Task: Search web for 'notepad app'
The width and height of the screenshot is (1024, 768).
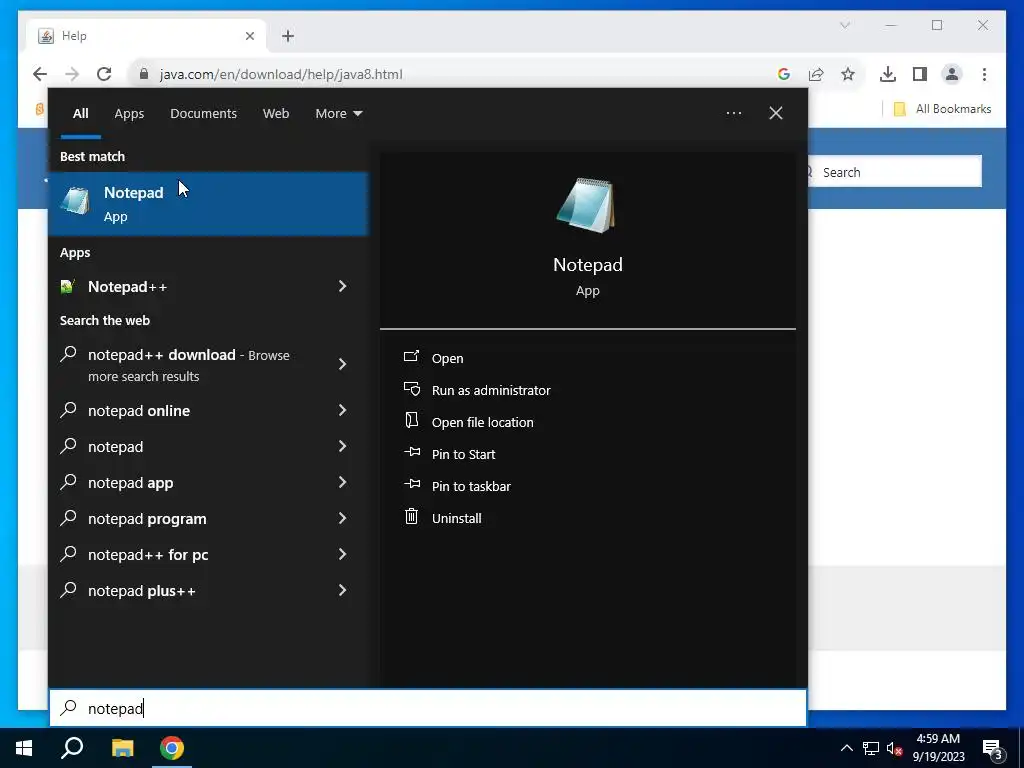Action: [x=131, y=483]
